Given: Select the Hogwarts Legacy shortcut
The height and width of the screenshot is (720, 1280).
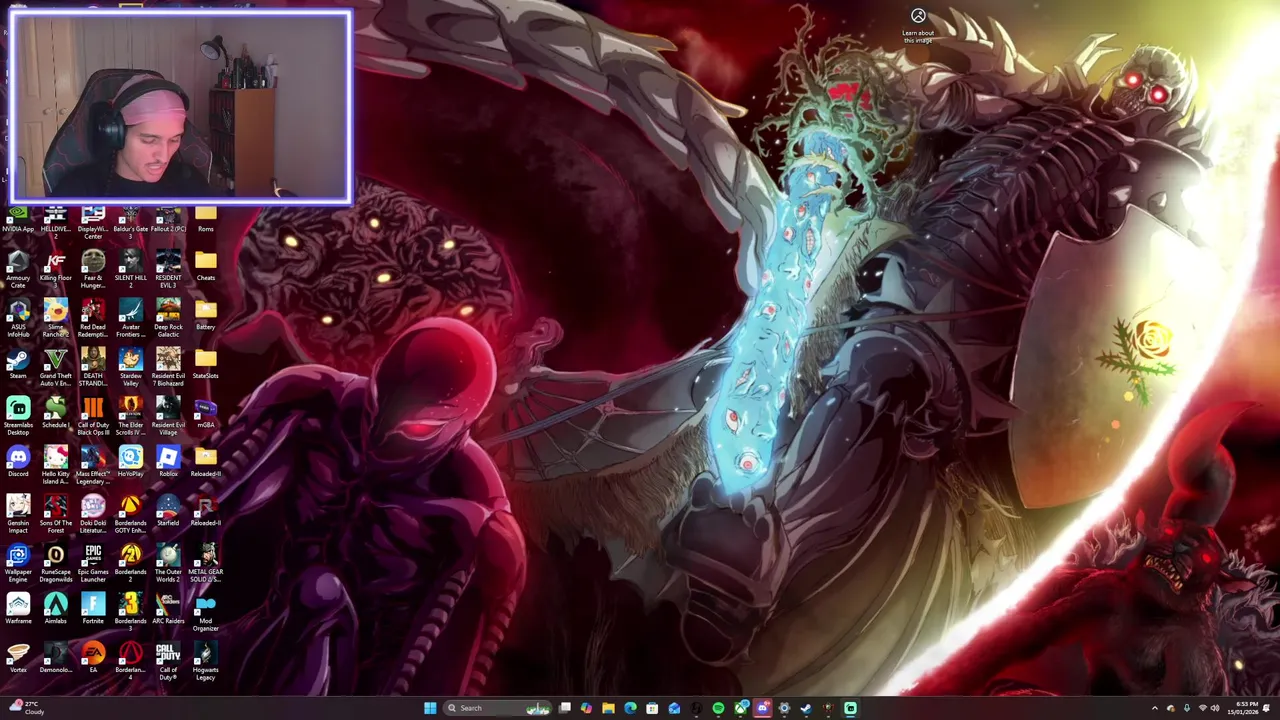Looking at the screenshot, I should point(205,662).
